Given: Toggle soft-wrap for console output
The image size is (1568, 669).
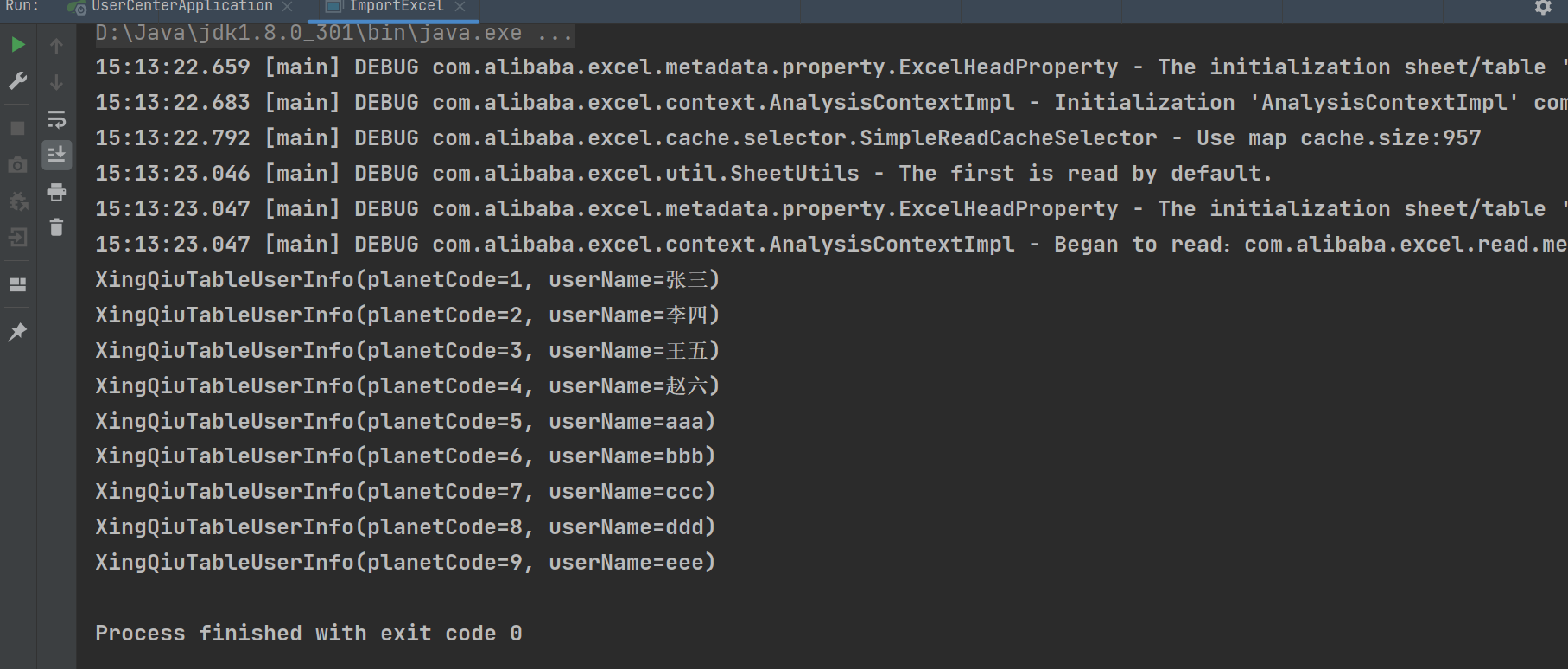Looking at the screenshot, I should [56, 119].
